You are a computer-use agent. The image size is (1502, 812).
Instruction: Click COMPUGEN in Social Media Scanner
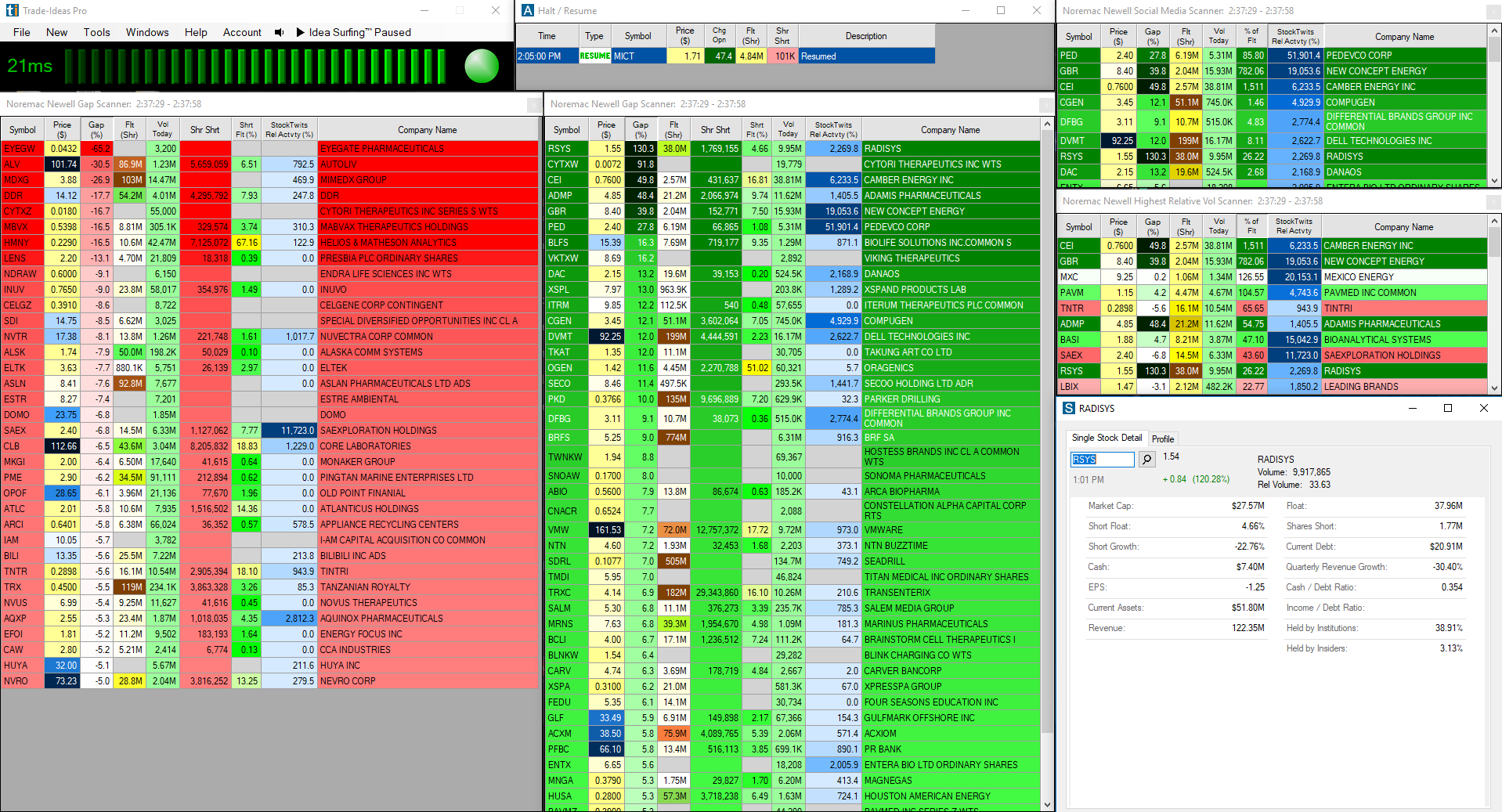coord(1350,102)
